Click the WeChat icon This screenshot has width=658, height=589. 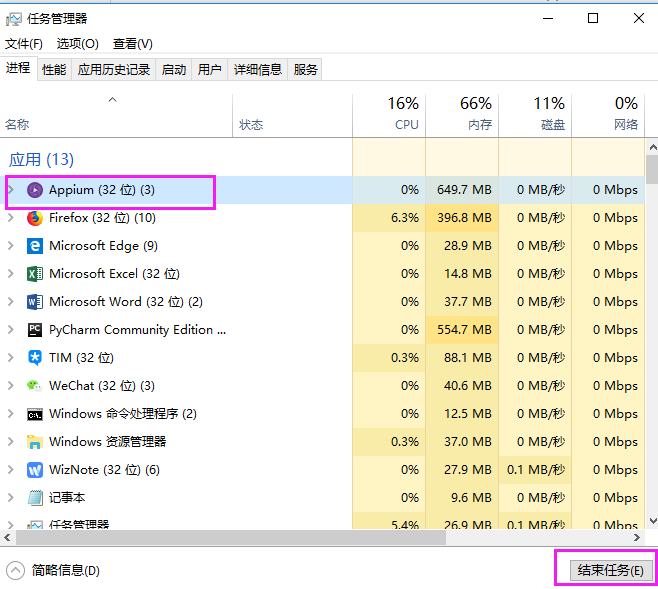pyautogui.click(x=35, y=386)
